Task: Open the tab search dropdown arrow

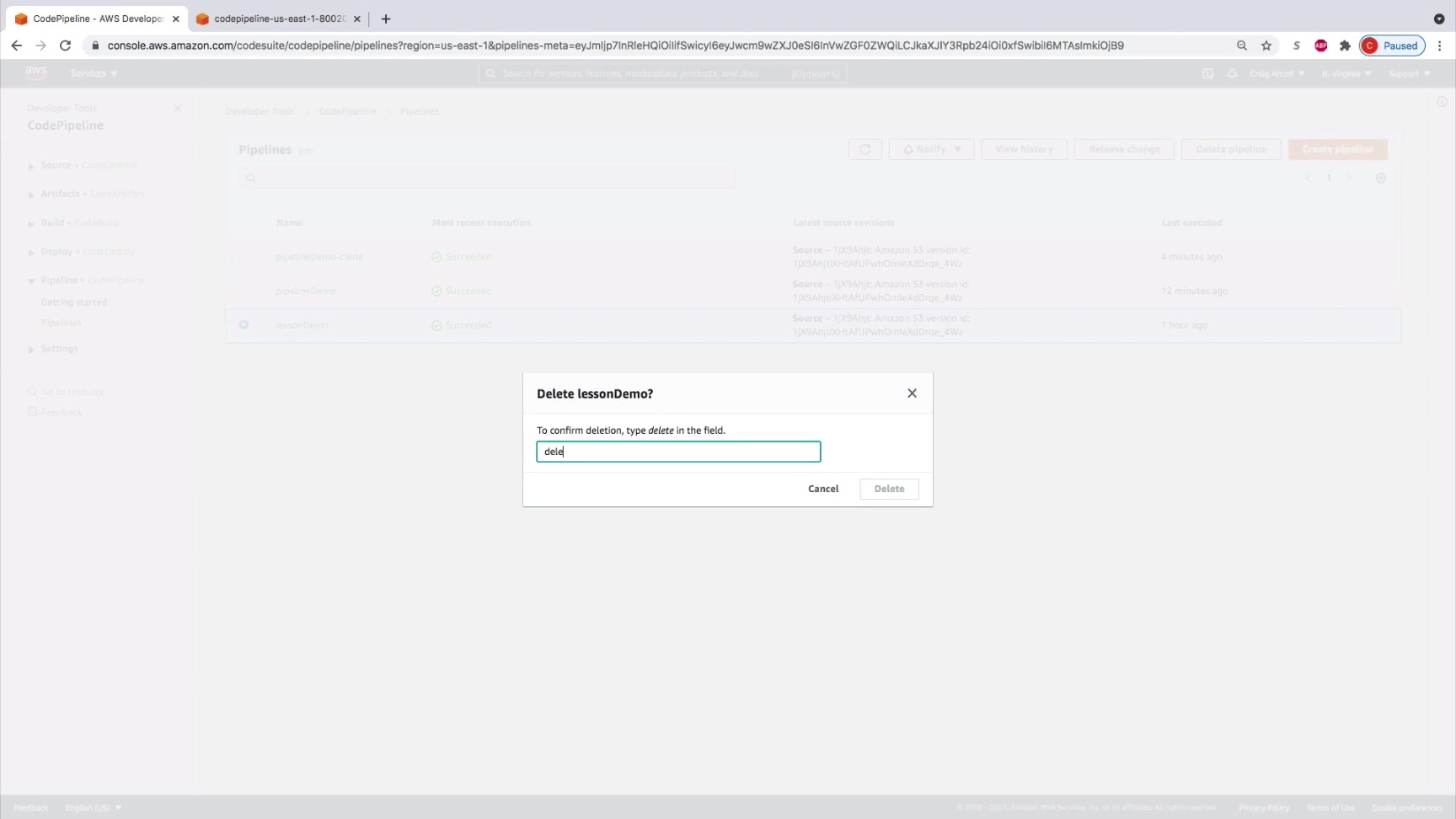Action: [1439, 19]
